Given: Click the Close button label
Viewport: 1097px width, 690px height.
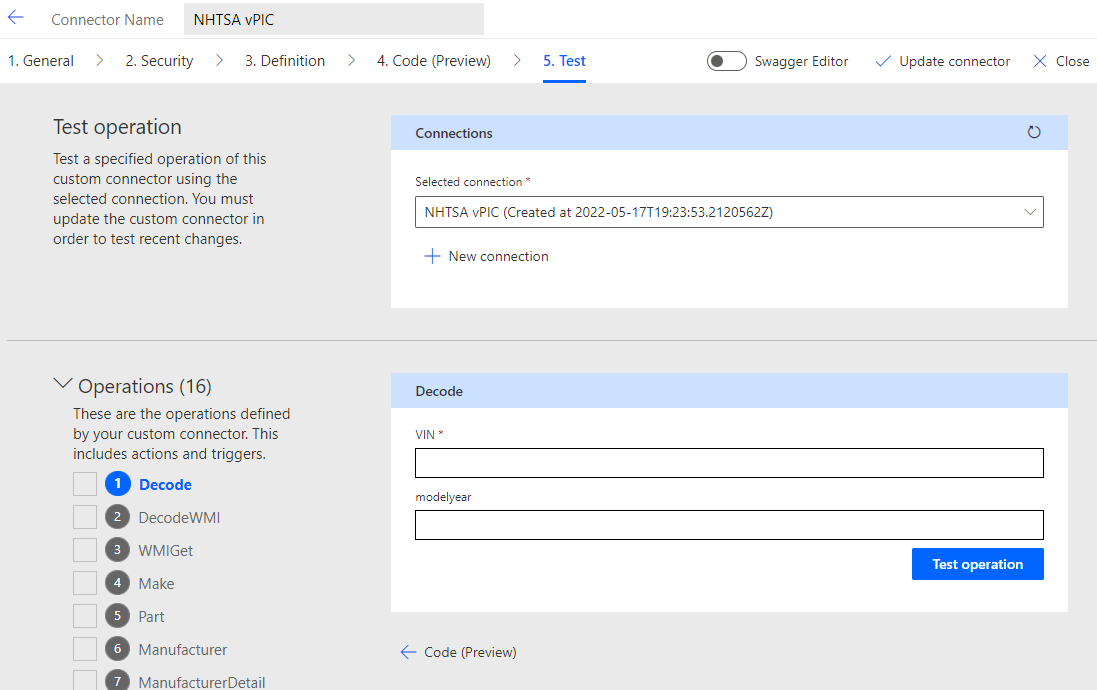Looking at the screenshot, I should click(x=1072, y=61).
